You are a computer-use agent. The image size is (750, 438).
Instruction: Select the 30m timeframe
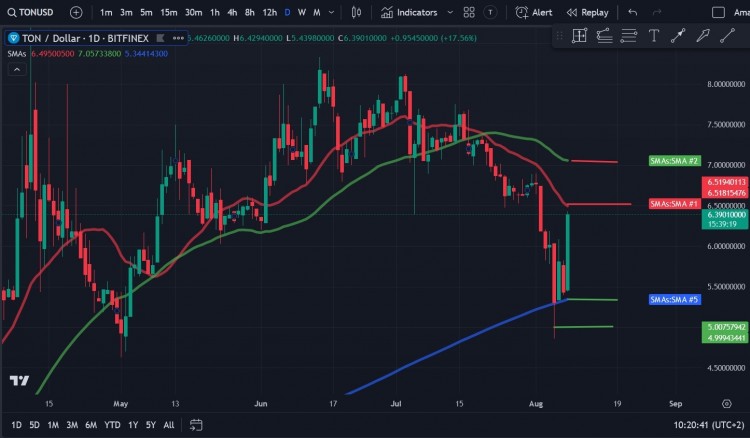(193, 12)
